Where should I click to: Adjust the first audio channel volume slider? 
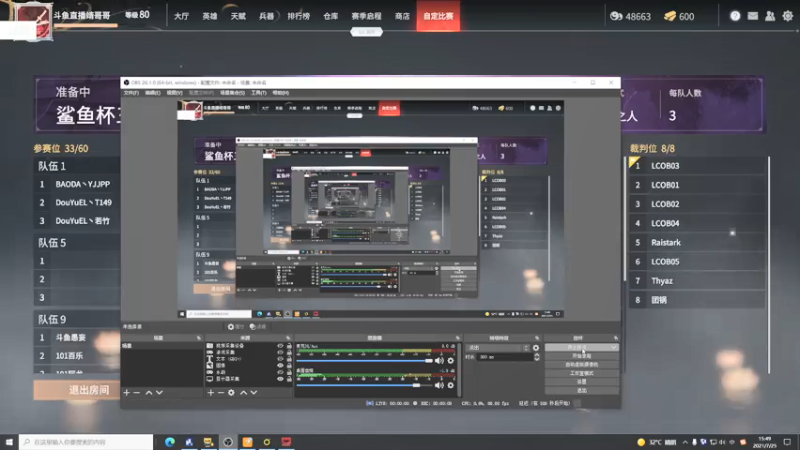365,360
